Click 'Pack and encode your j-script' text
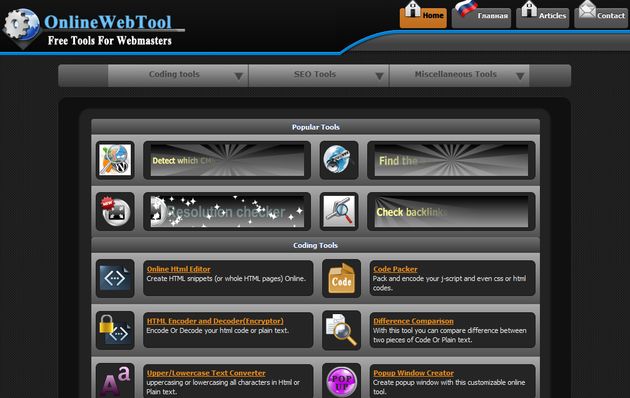The height and width of the screenshot is (398, 630). 449,283
